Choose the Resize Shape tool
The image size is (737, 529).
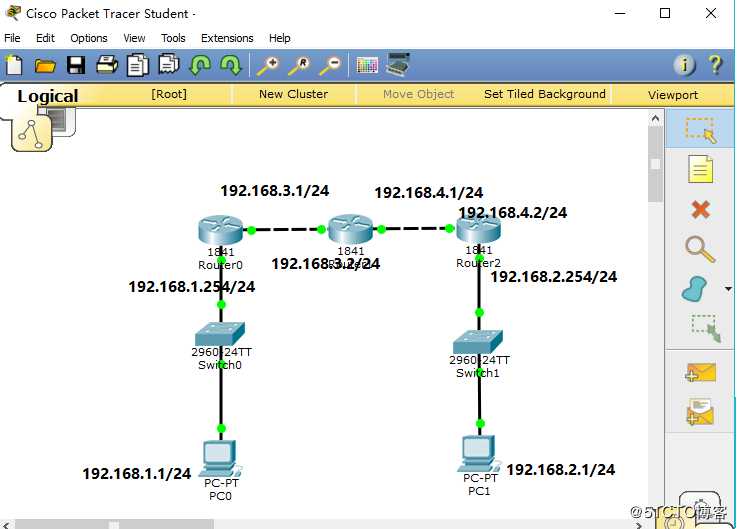(706, 328)
